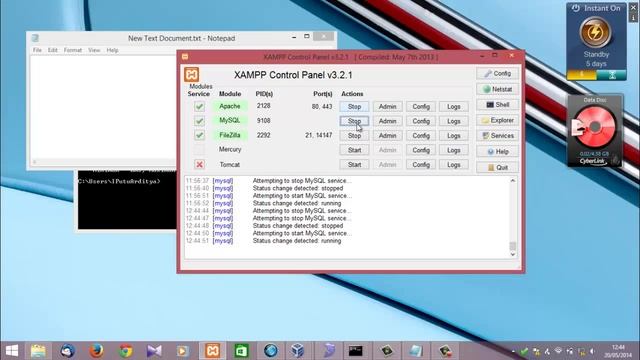Quit the XAMPP Control Panel
Screen dimensions: 640x360
(x=498, y=167)
